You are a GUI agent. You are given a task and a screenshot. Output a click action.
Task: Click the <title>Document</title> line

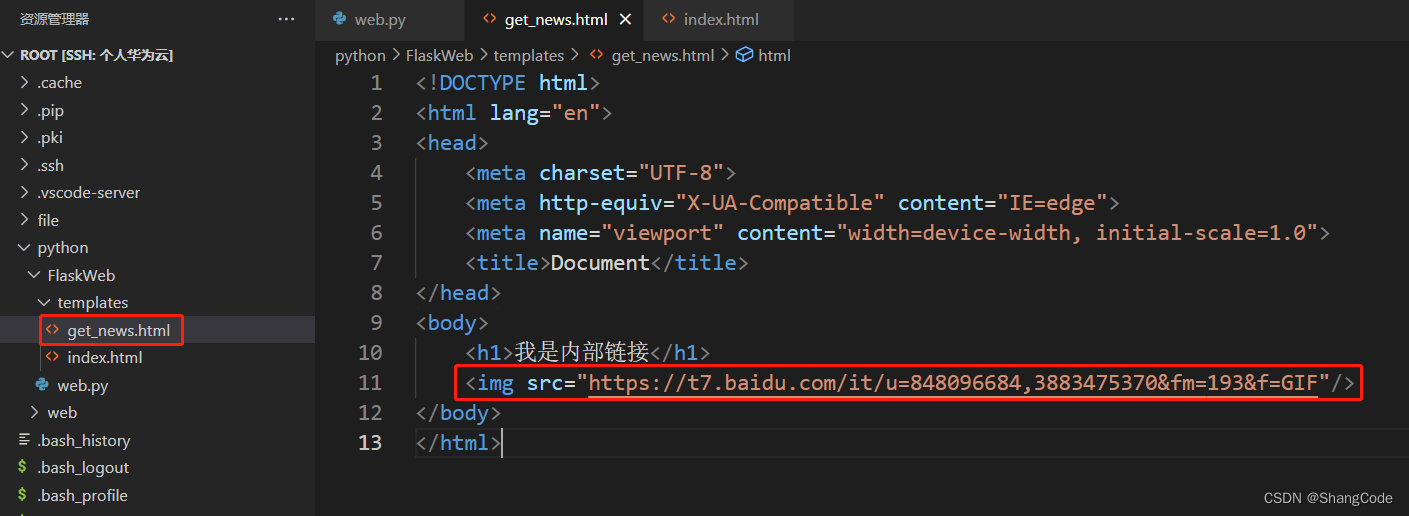(607, 262)
